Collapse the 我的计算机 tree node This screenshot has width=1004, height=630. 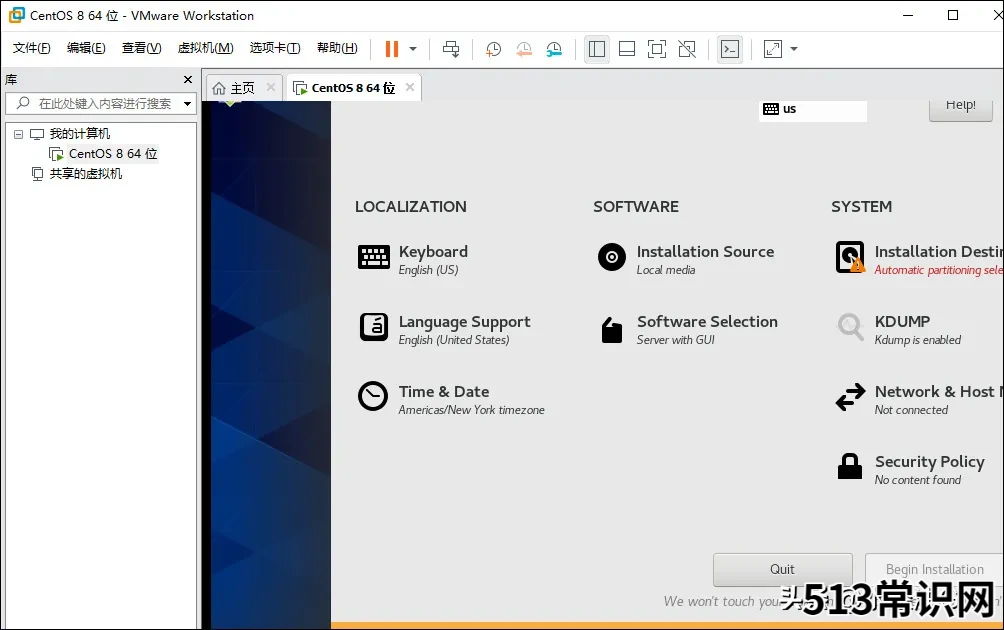click(19, 134)
